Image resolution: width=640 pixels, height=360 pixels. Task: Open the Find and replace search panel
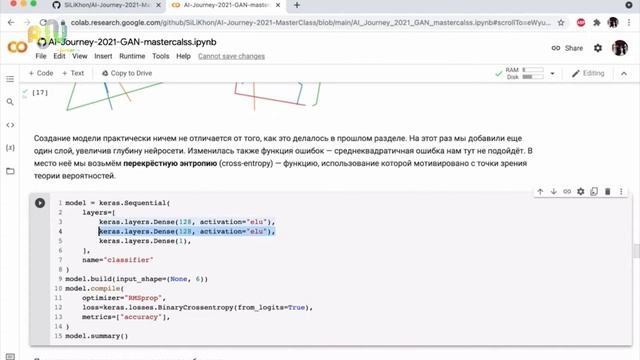10,102
